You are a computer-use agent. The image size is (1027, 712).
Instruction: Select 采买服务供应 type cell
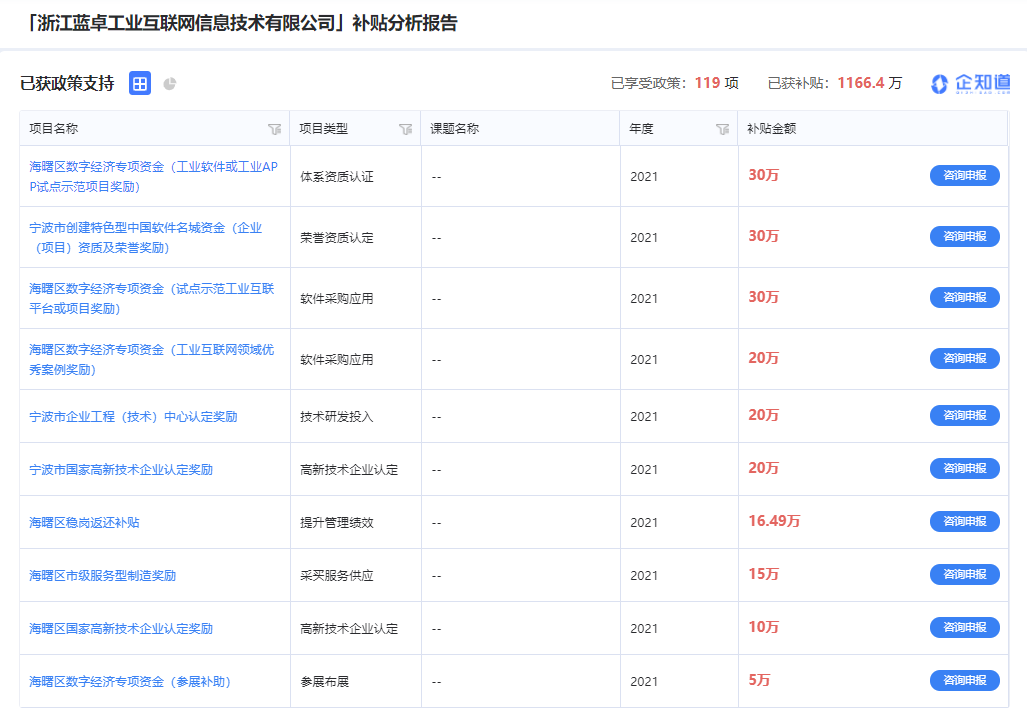(337, 576)
